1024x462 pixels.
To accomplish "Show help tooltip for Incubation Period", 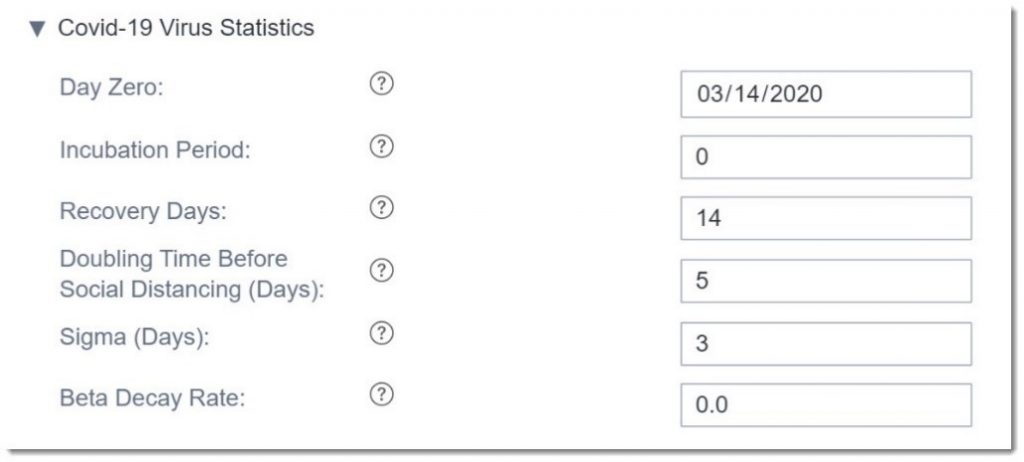I will coord(381,147).
